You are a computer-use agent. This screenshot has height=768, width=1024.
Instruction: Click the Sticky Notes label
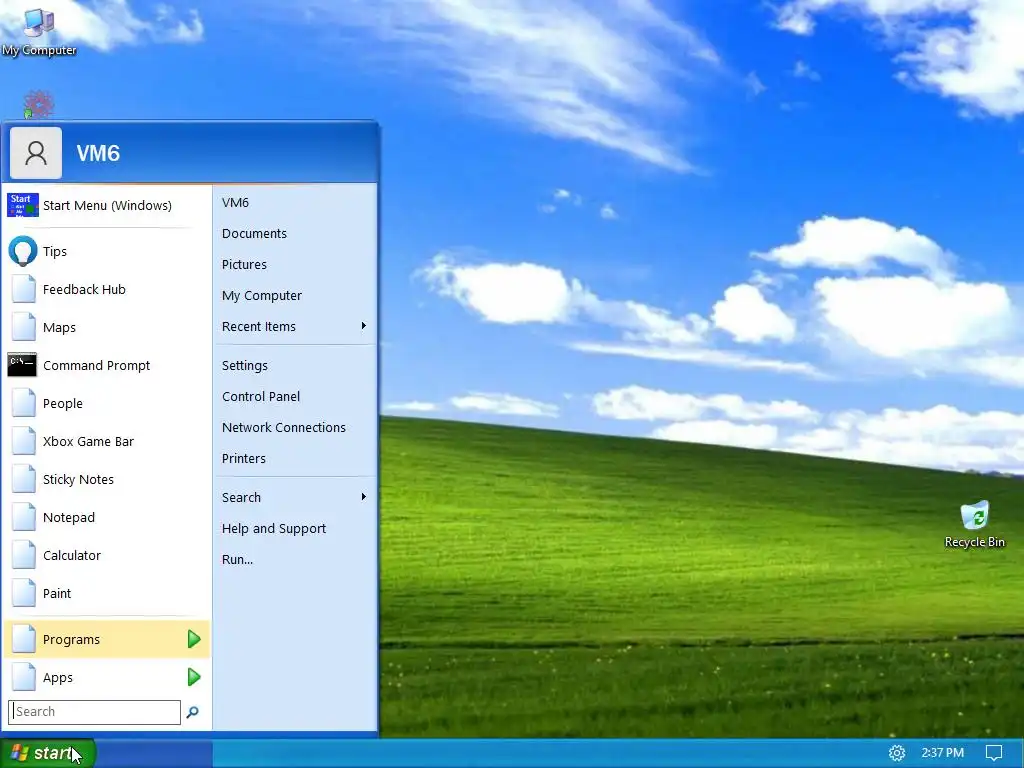point(78,479)
